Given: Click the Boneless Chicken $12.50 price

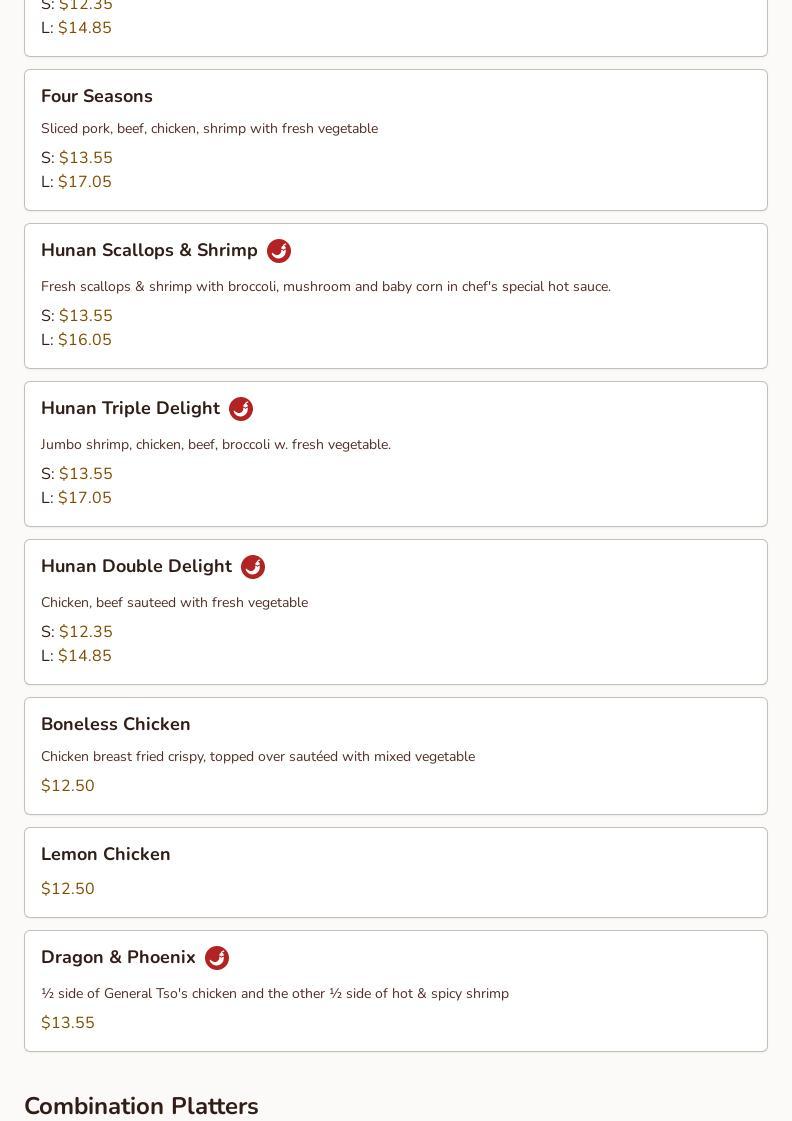Looking at the screenshot, I should coord(68,786).
